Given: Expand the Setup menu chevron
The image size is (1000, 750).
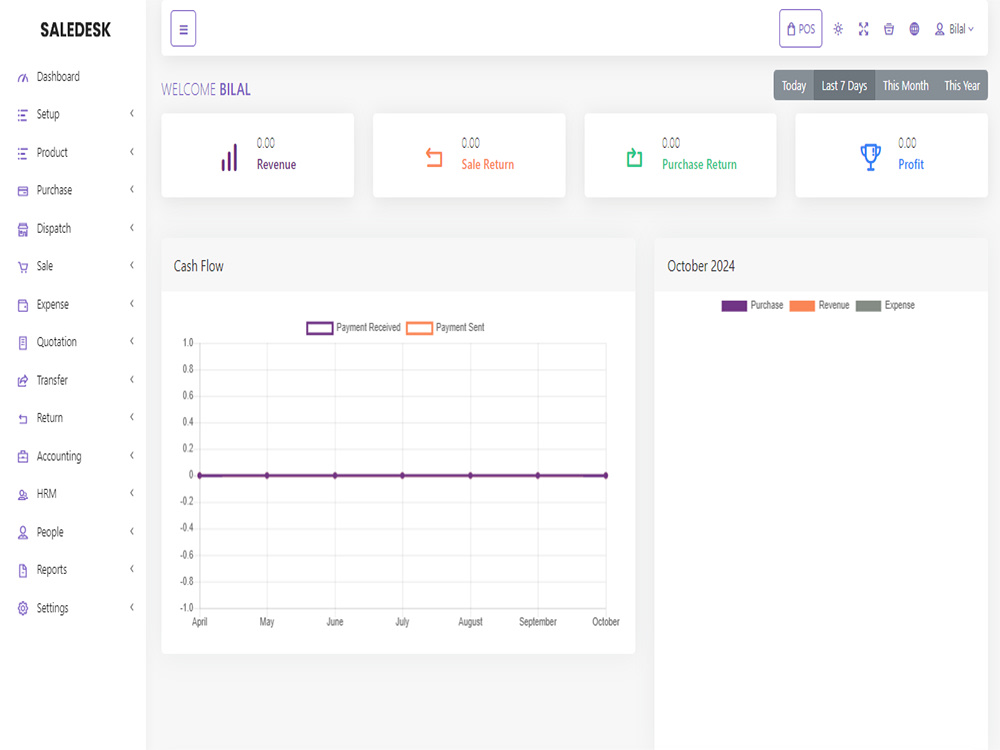Looking at the screenshot, I should 132,114.
